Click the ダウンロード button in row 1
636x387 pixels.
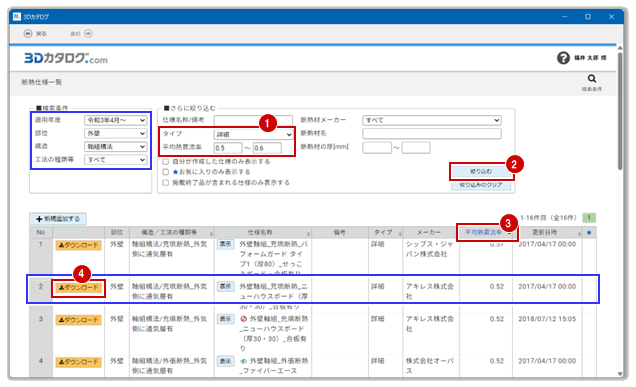click(x=78, y=245)
